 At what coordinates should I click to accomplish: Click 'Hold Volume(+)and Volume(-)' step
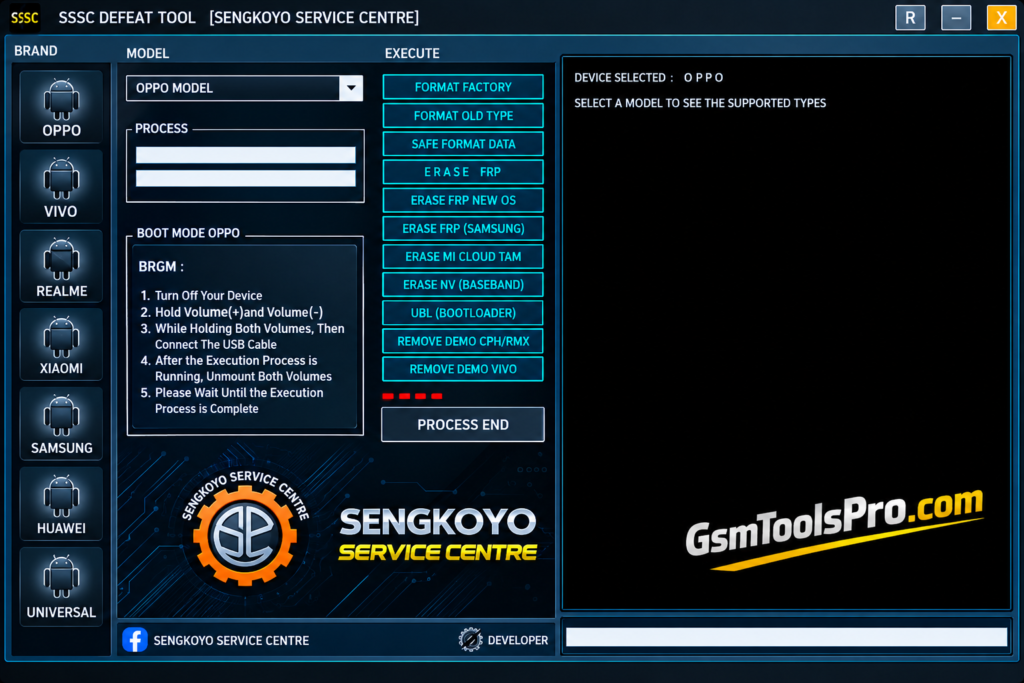[x=239, y=312]
